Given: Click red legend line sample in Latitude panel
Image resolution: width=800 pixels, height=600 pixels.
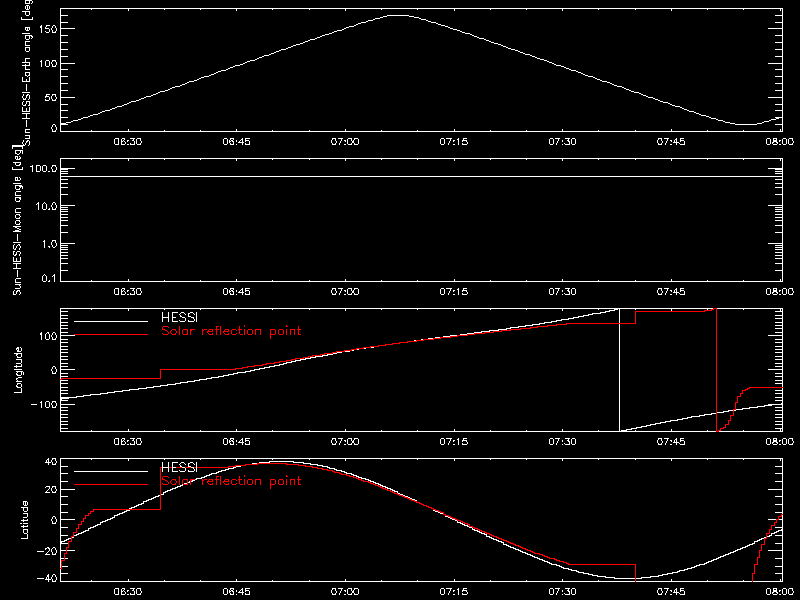Looking at the screenshot, I should pos(111,485).
